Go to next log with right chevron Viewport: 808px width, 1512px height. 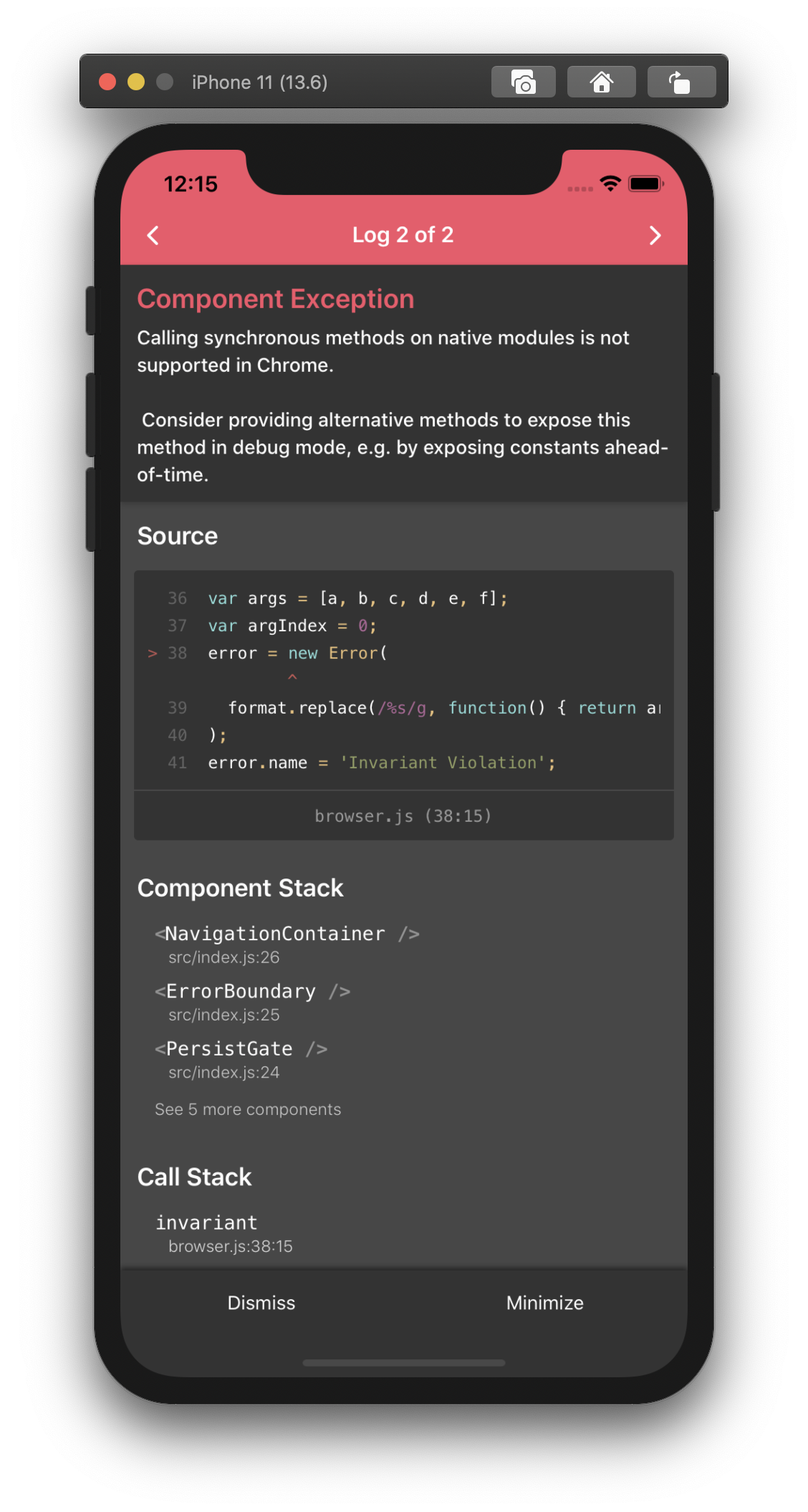click(x=655, y=235)
